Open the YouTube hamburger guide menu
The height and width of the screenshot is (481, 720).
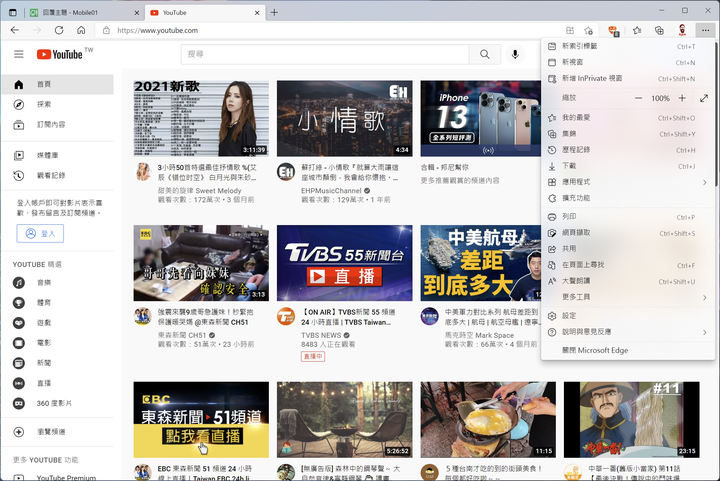click(x=18, y=54)
